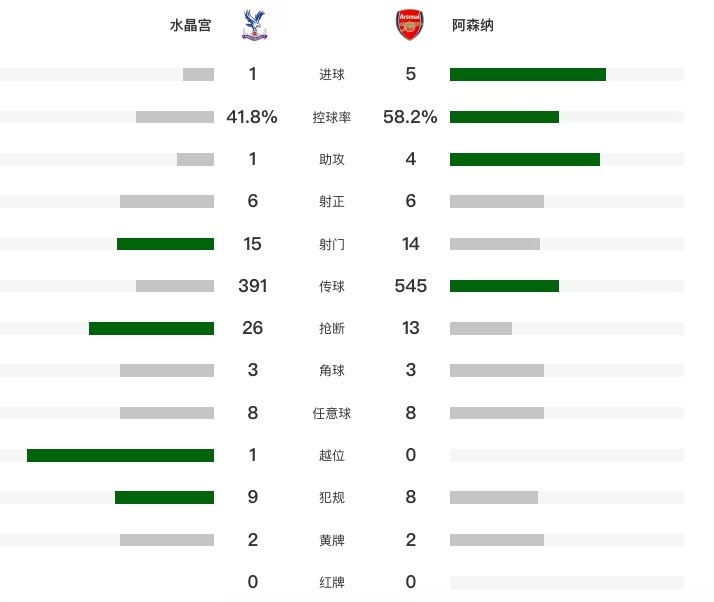Click Arsenal's green 助攻 bar

click(525, 159)
